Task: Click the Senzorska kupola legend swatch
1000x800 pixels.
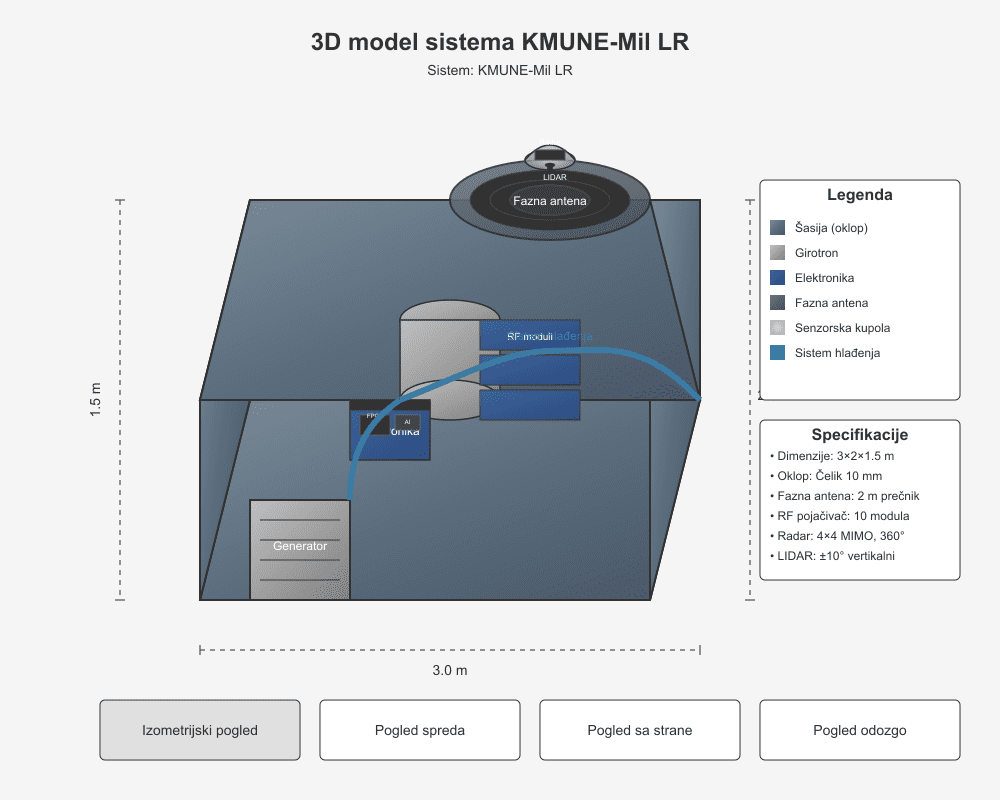Action: (x=778, y=328)
